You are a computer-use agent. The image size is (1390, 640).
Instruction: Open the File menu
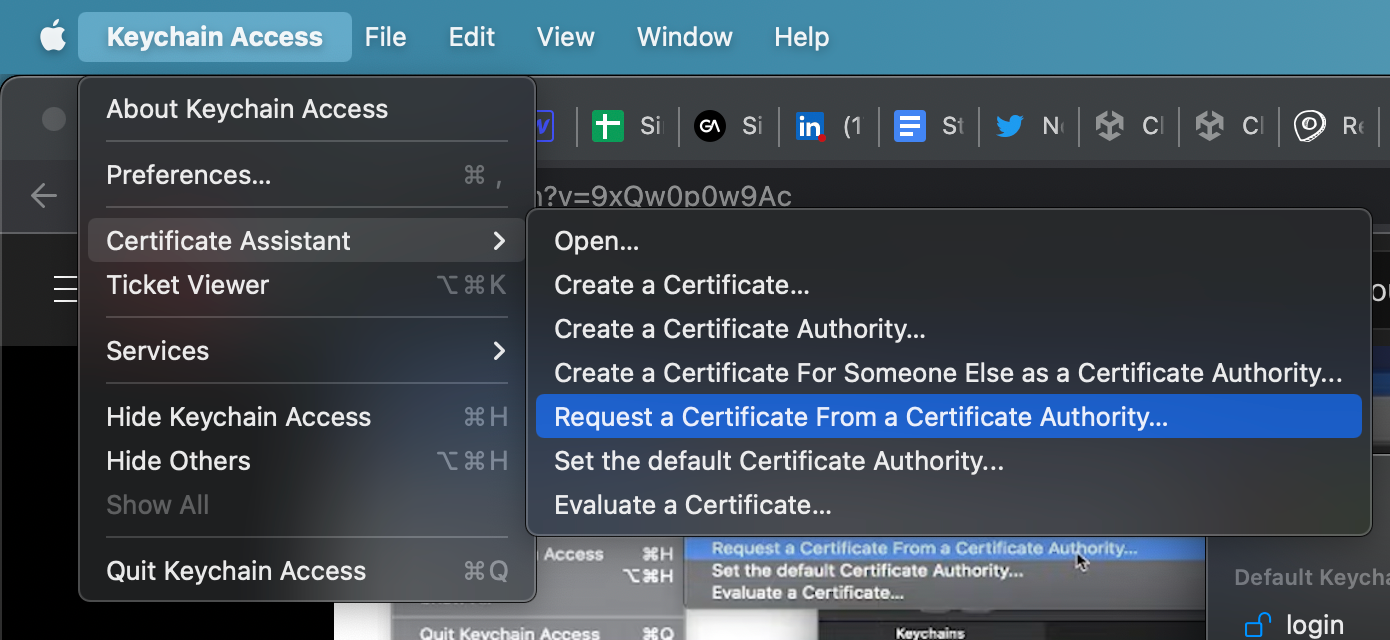point(385,37)
